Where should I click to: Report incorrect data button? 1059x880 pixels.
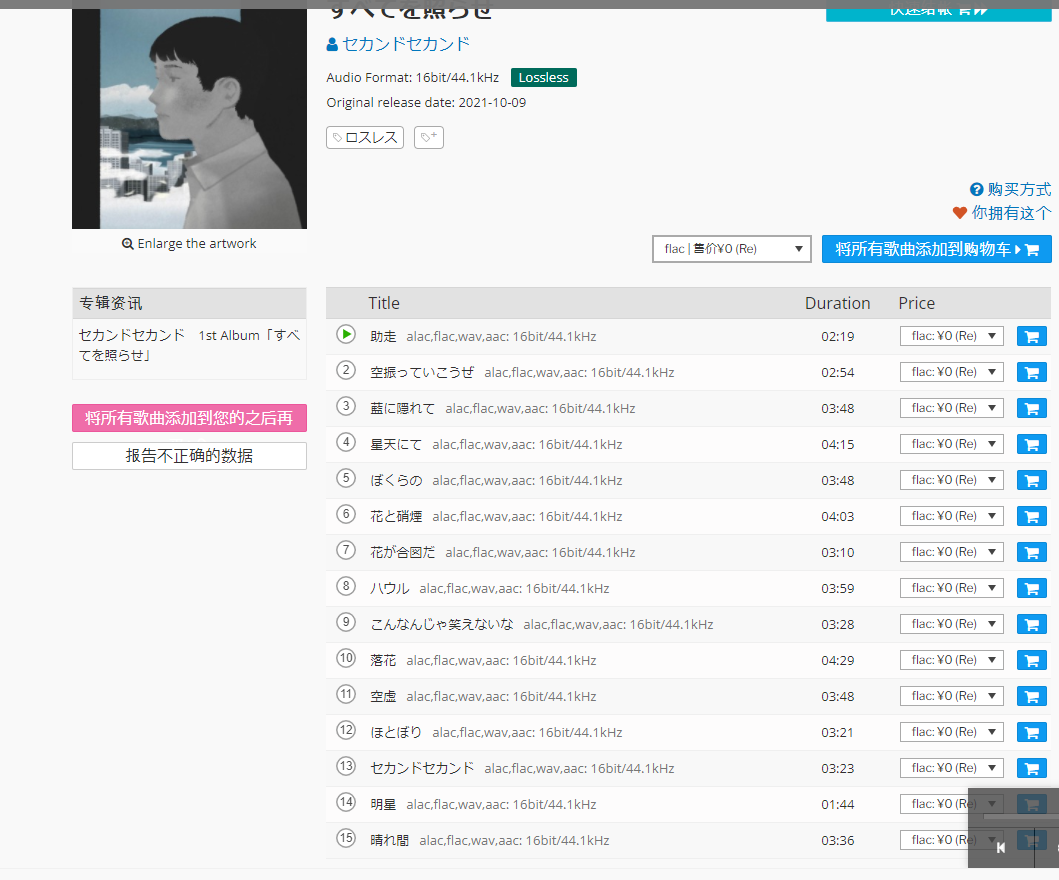[x=189, y=456]
